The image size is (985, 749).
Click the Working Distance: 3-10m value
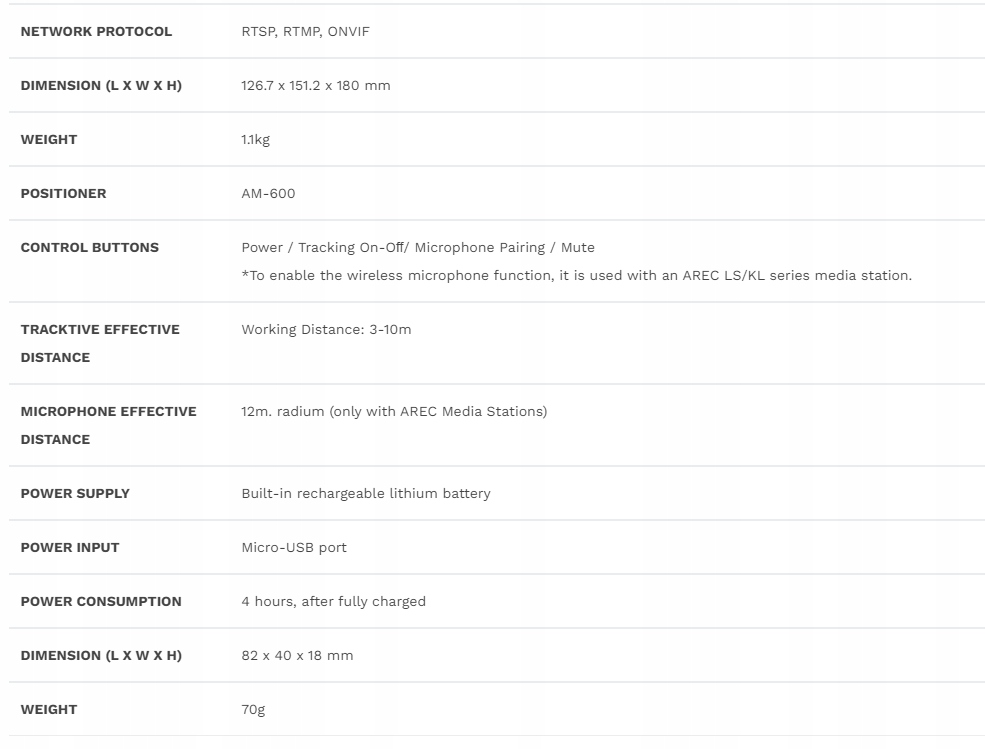pyautogui.click(x=326, y=329)
